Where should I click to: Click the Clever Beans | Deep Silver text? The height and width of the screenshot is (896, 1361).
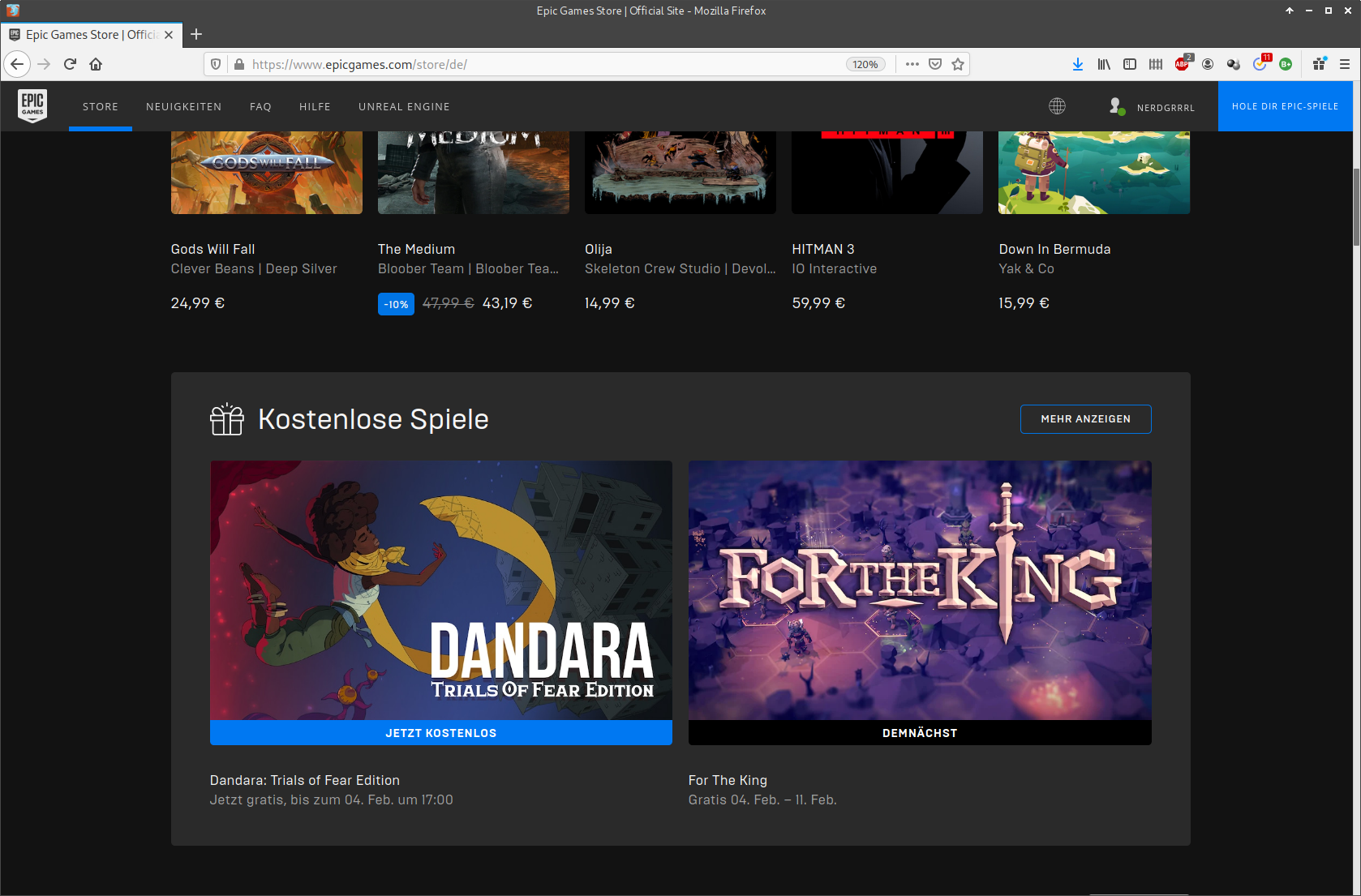pos(254,268)
